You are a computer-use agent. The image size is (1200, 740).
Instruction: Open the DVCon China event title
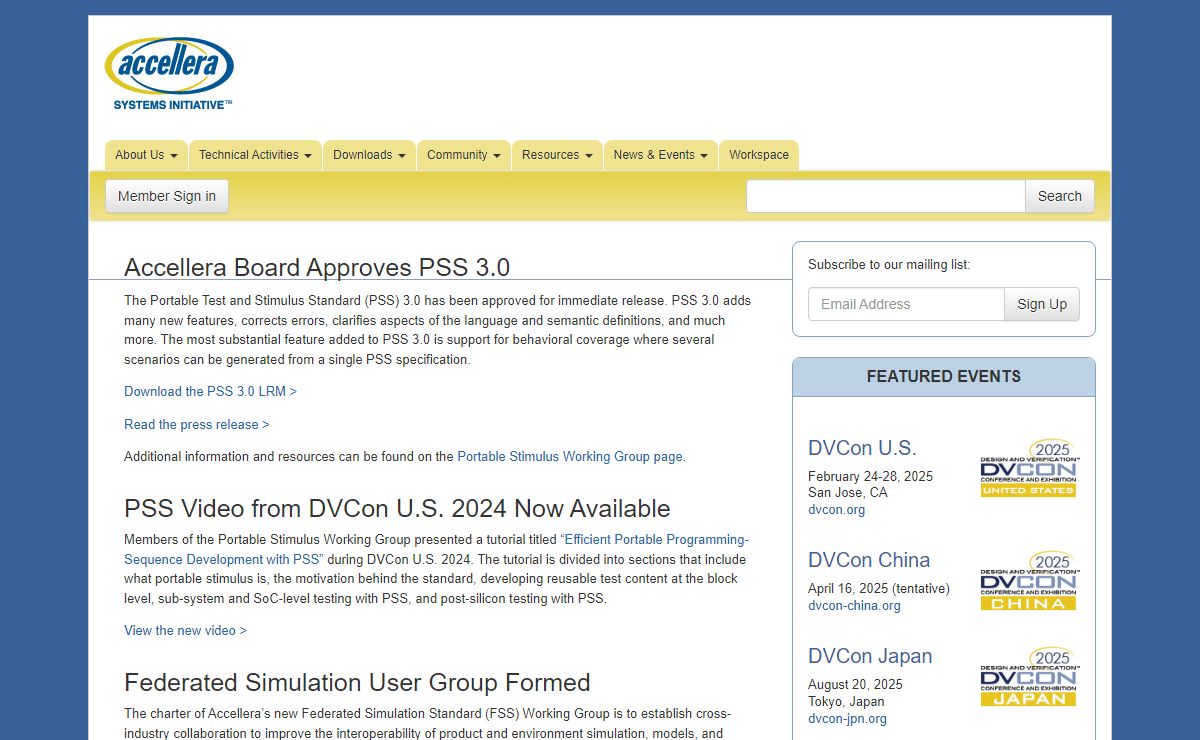[869, 560]
